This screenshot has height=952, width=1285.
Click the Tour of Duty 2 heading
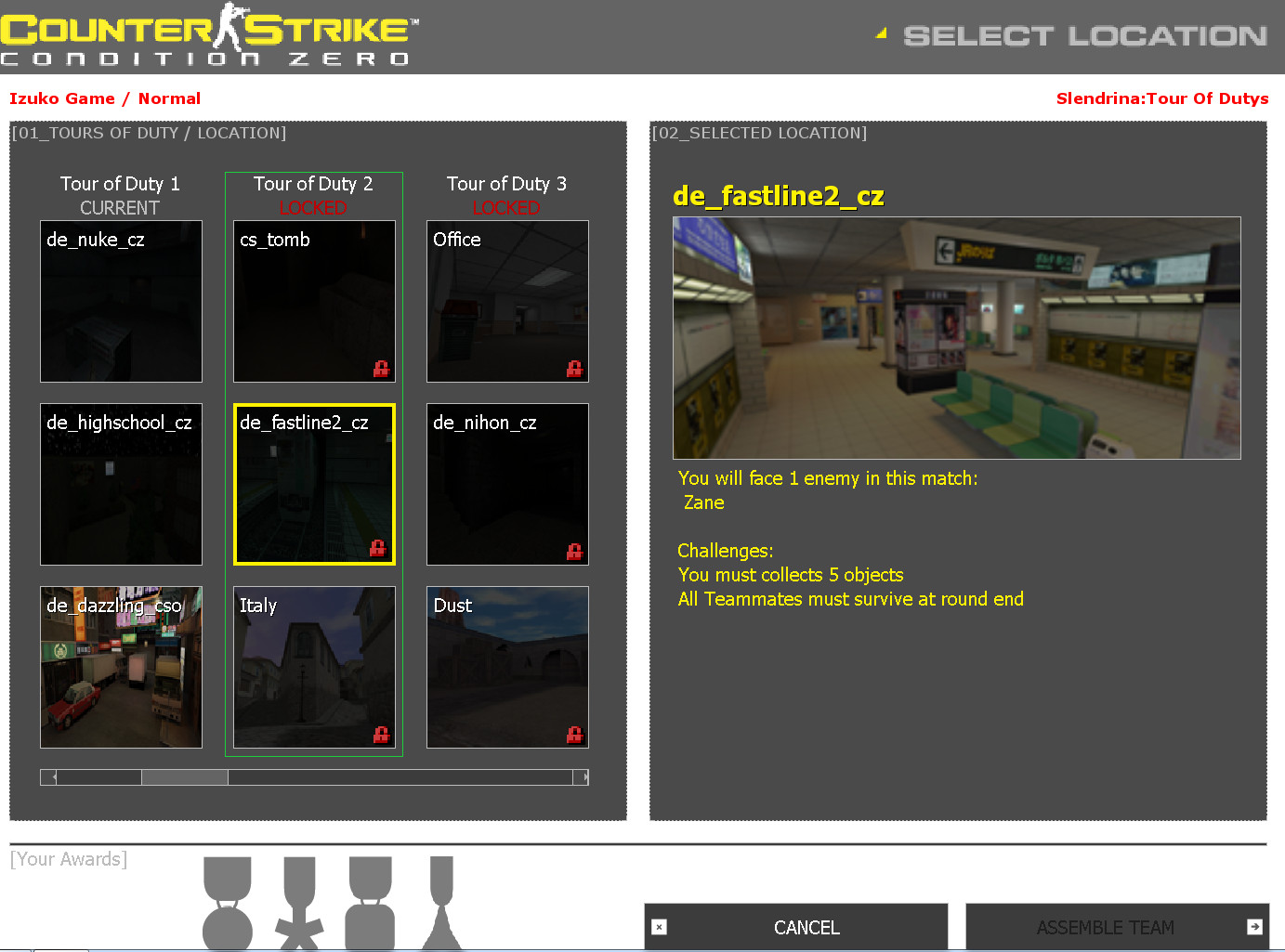coord(313,184)
